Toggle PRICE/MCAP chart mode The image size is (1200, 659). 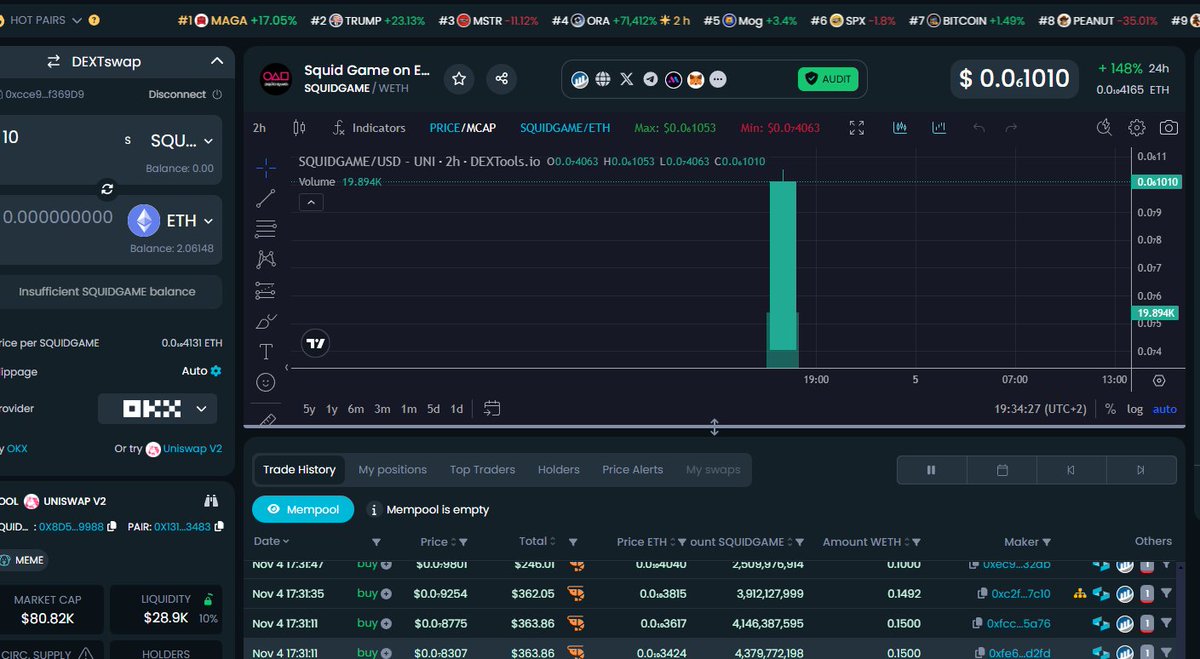point(462,128)
